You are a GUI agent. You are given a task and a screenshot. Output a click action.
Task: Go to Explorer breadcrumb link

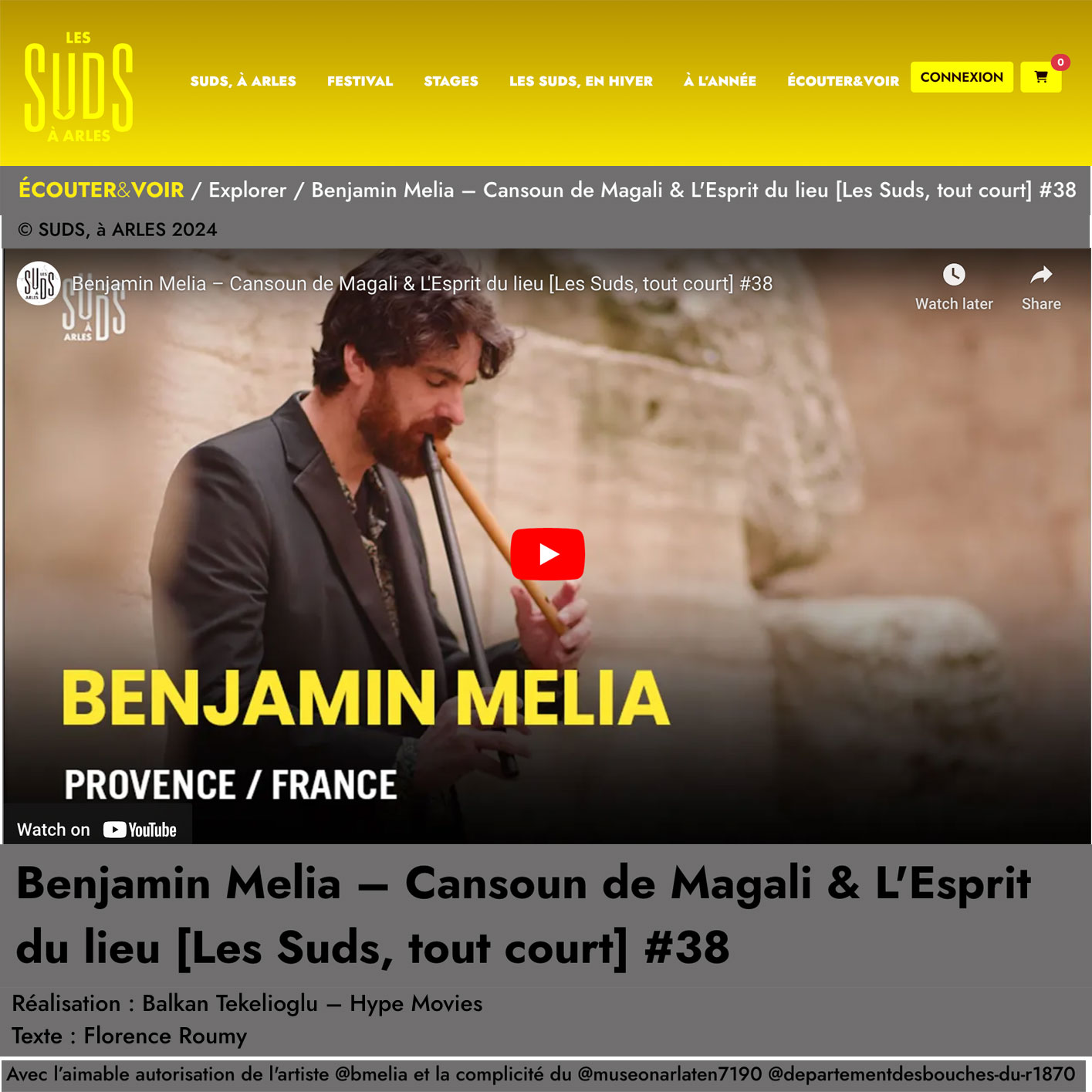pos(247,190)
